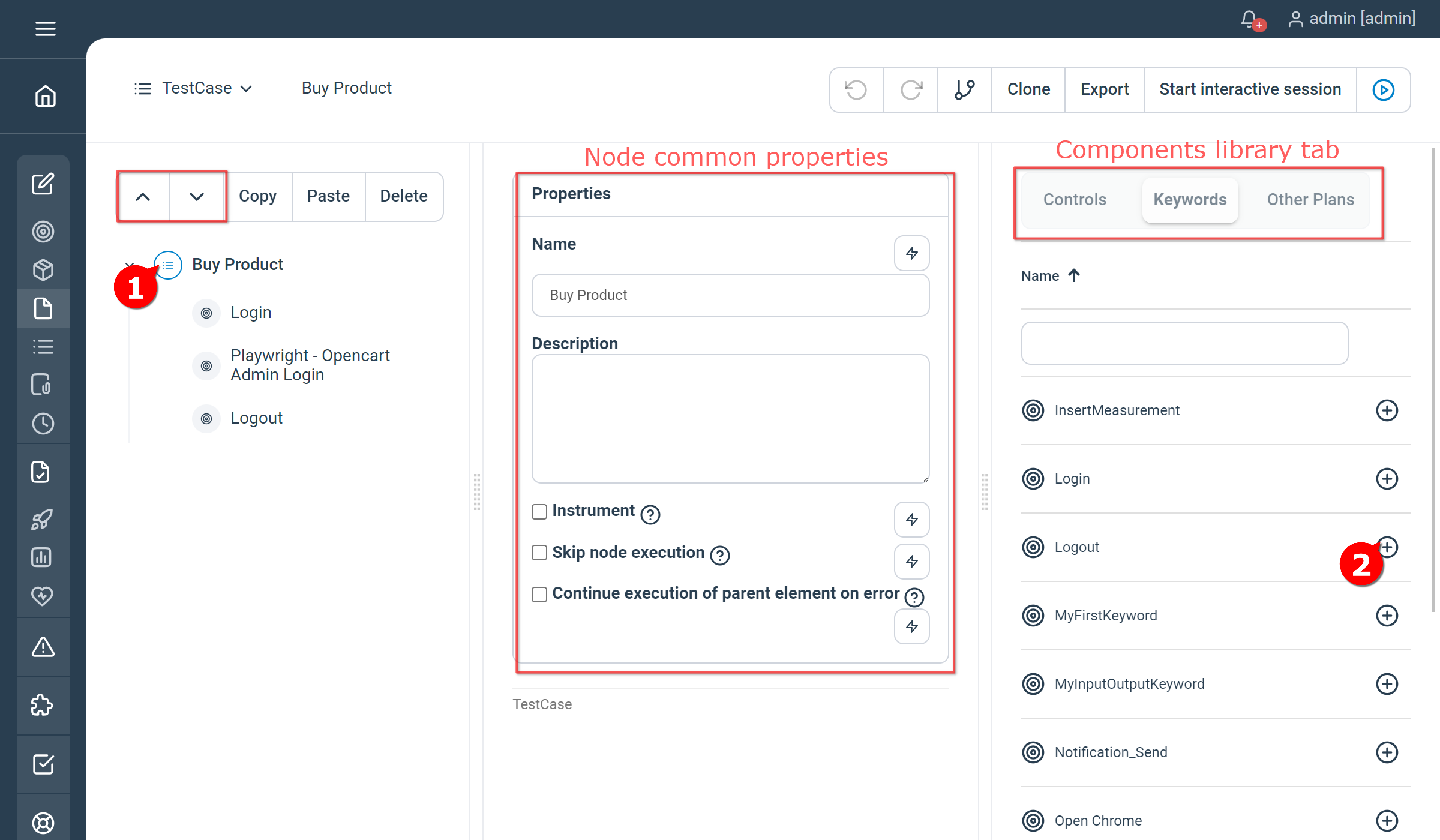1440x840 pixels.
Task: Open the Scheduler clock icon
Action: tap(43, 423)
